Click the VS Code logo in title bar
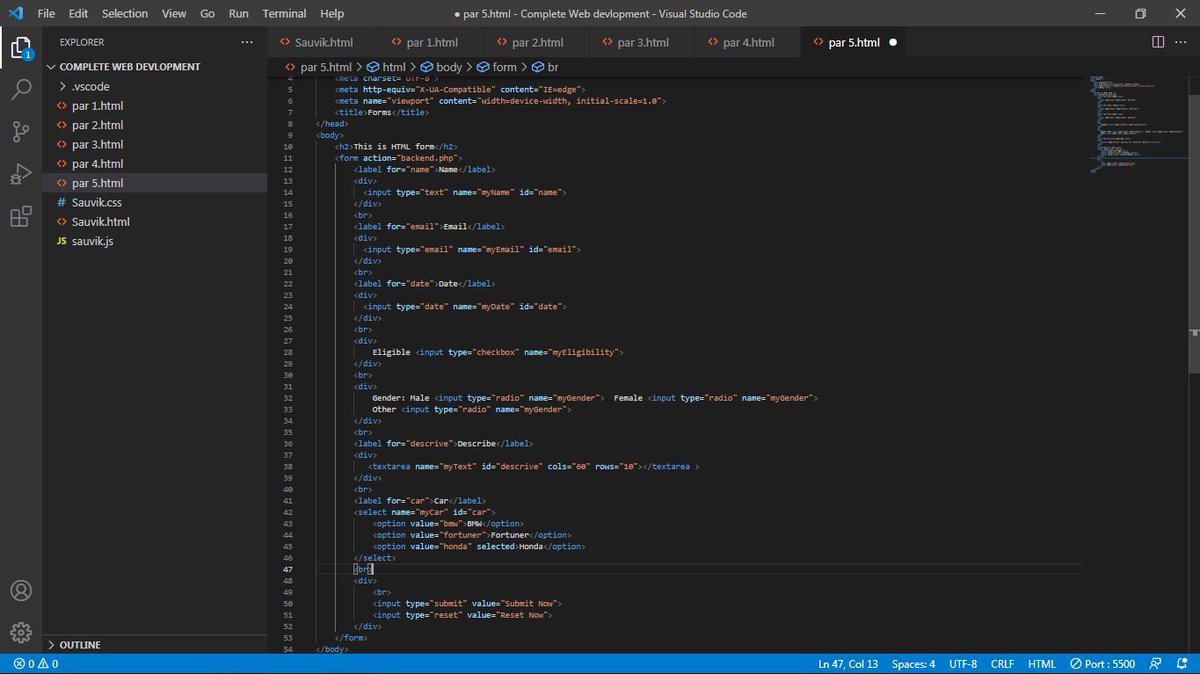1200x674 pixels. point(15,14)
